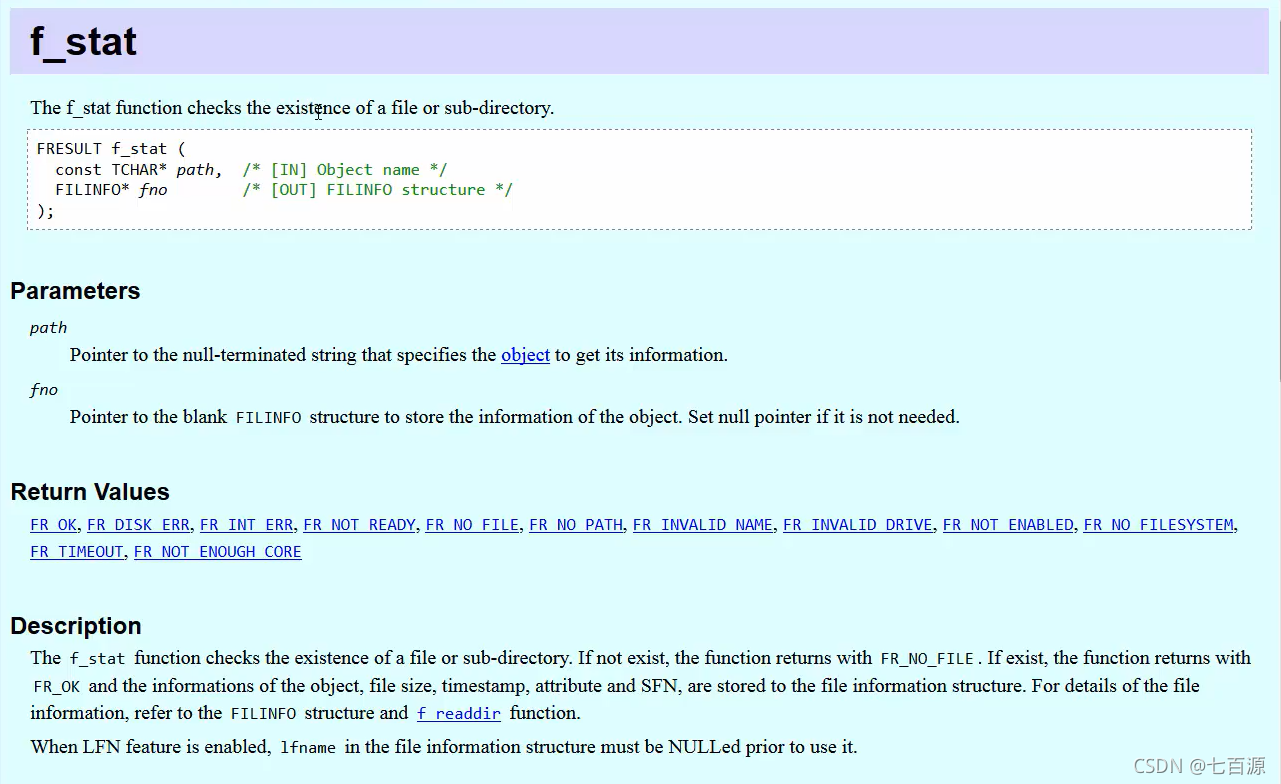Screen dimensions: 1281x784
Task: Open the FR_NOT_ENABLED link
Action: coord(1008,525)
